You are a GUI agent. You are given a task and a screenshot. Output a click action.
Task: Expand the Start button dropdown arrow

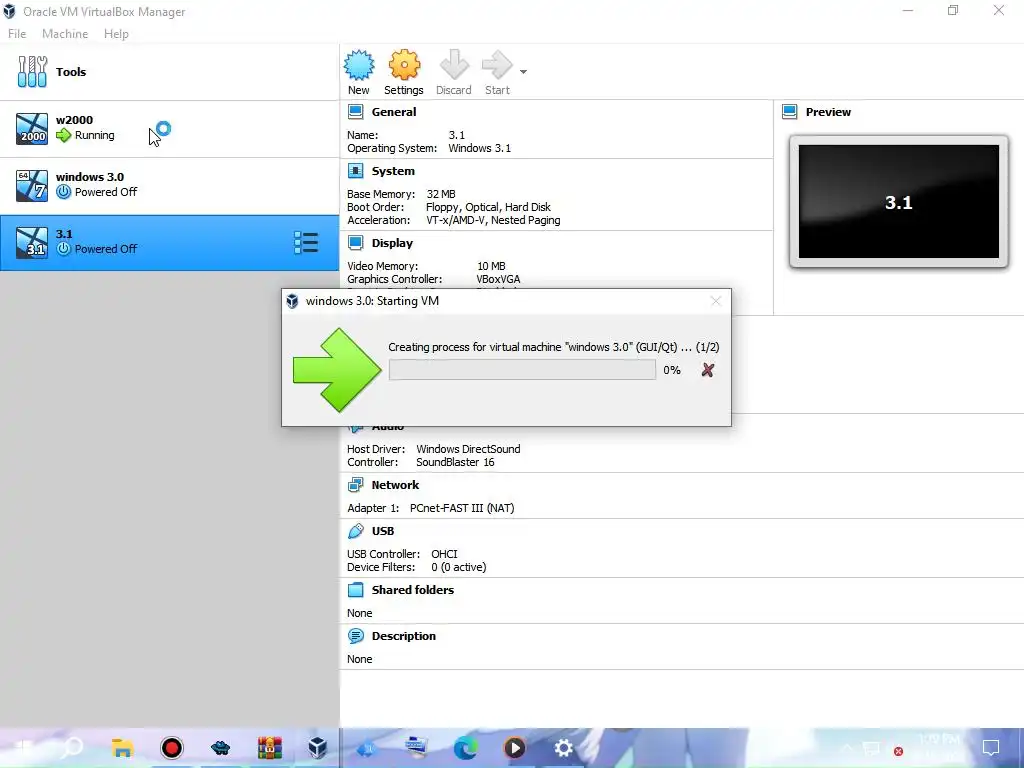523,72
